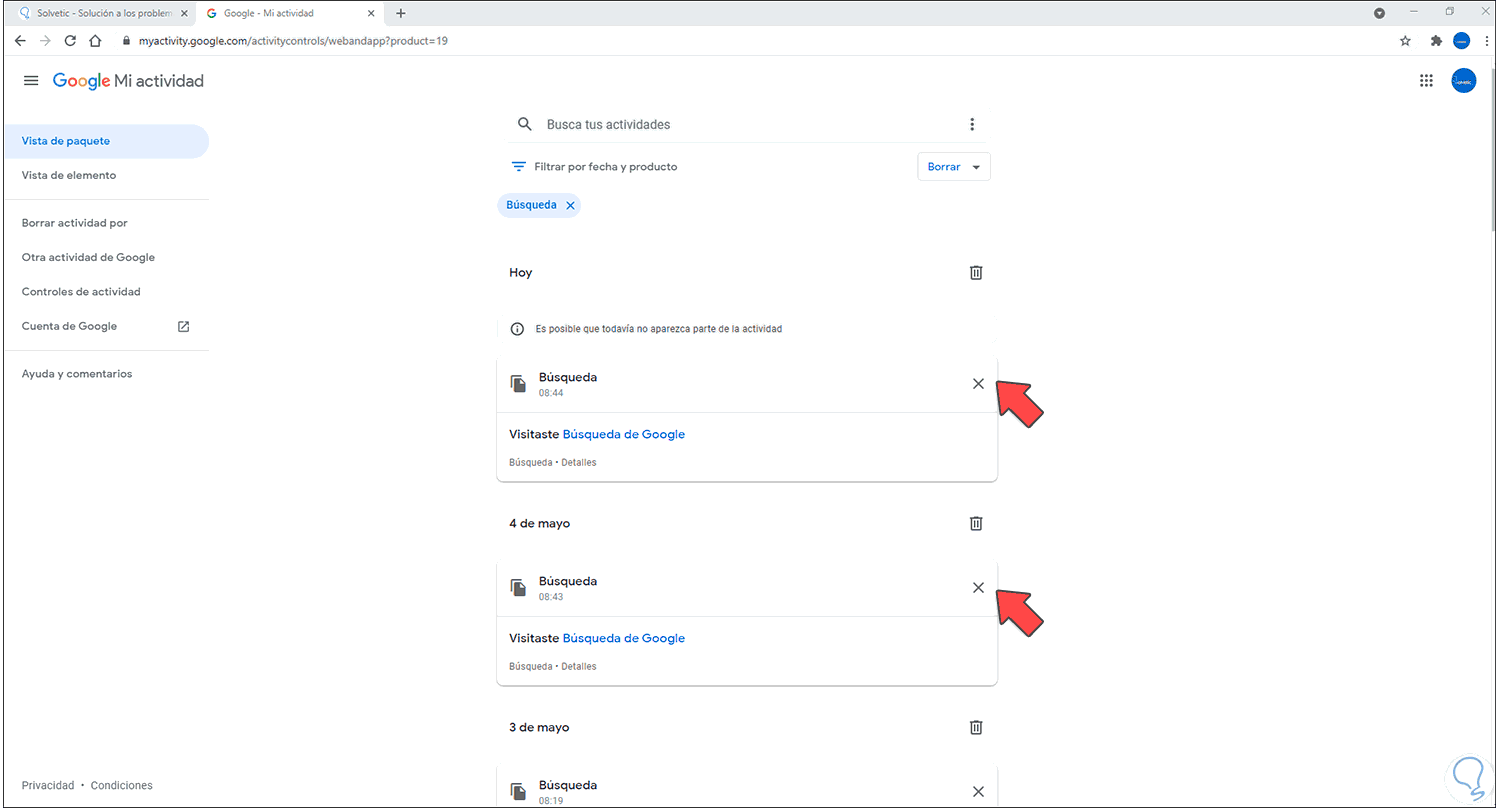1500x808 pixels.
Task: Open the Chrome customization menu
Action: [x=1487, y=40]
